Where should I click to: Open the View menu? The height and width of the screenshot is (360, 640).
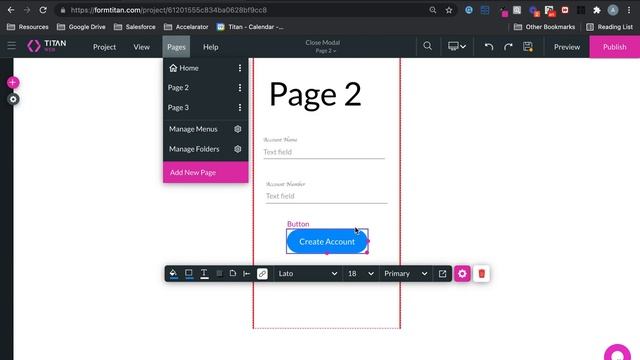pos(142,47)
